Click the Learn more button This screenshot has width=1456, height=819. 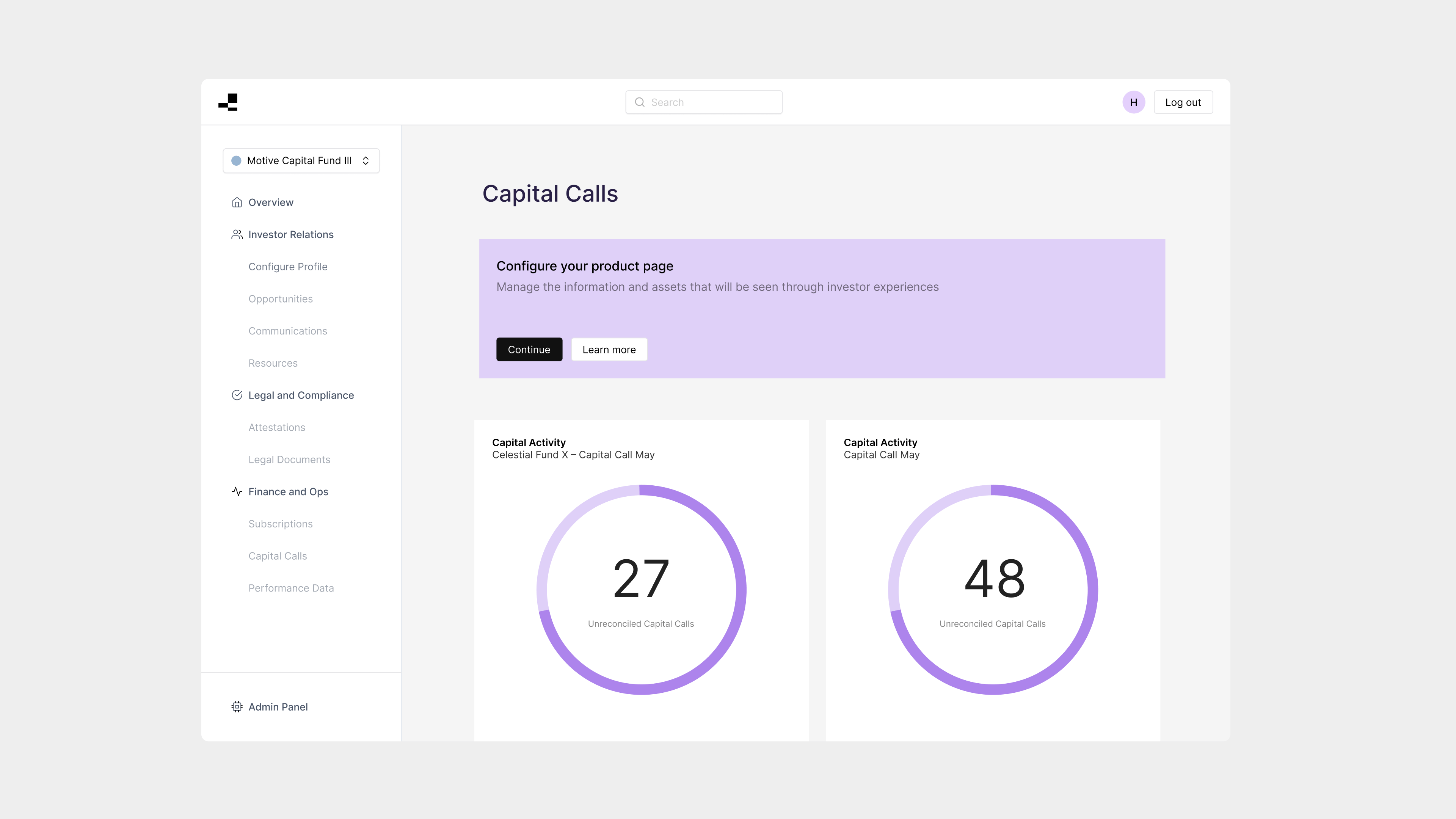click(609, 350)
